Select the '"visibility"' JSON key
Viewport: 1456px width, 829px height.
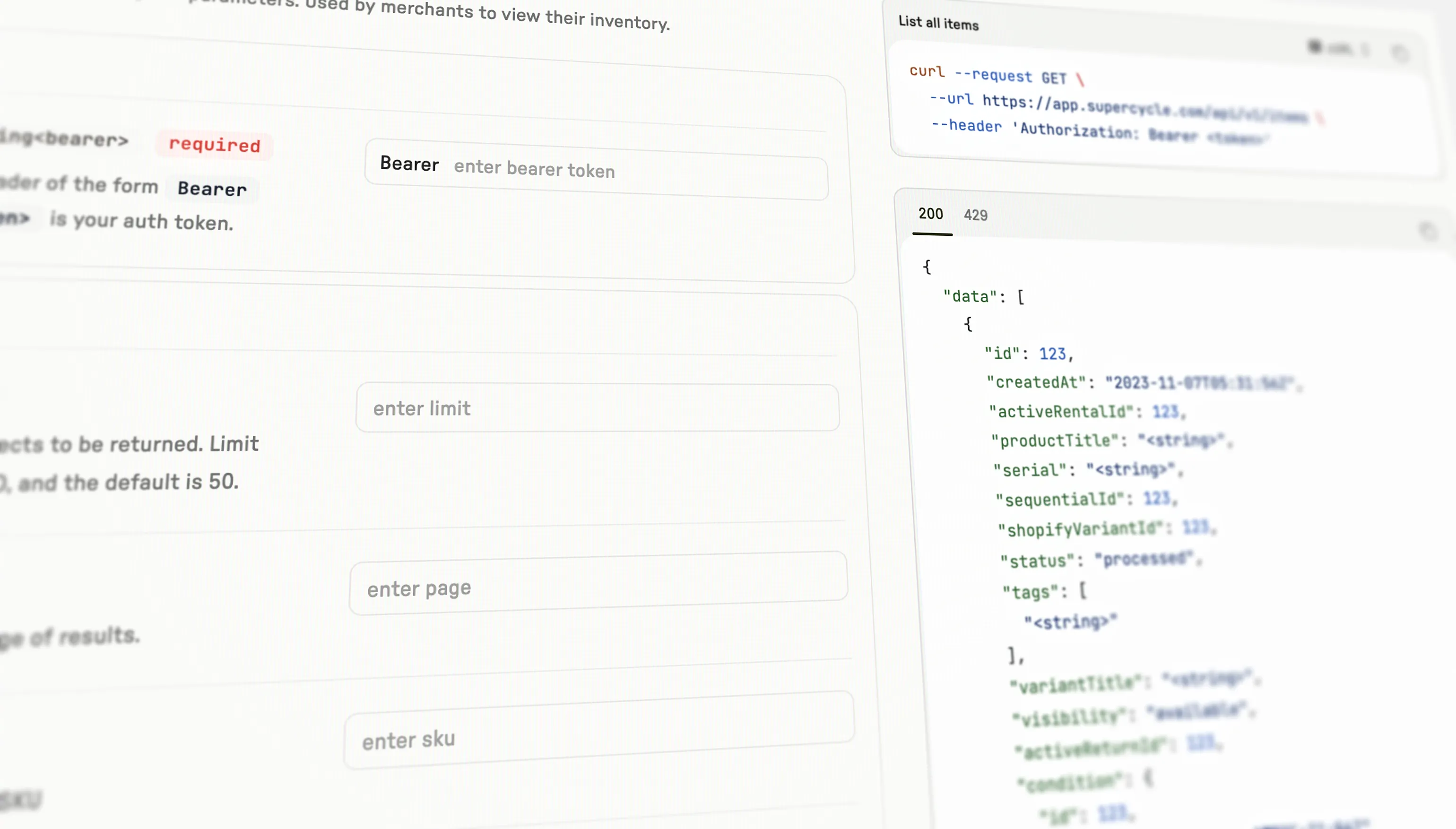(1069, 717)
